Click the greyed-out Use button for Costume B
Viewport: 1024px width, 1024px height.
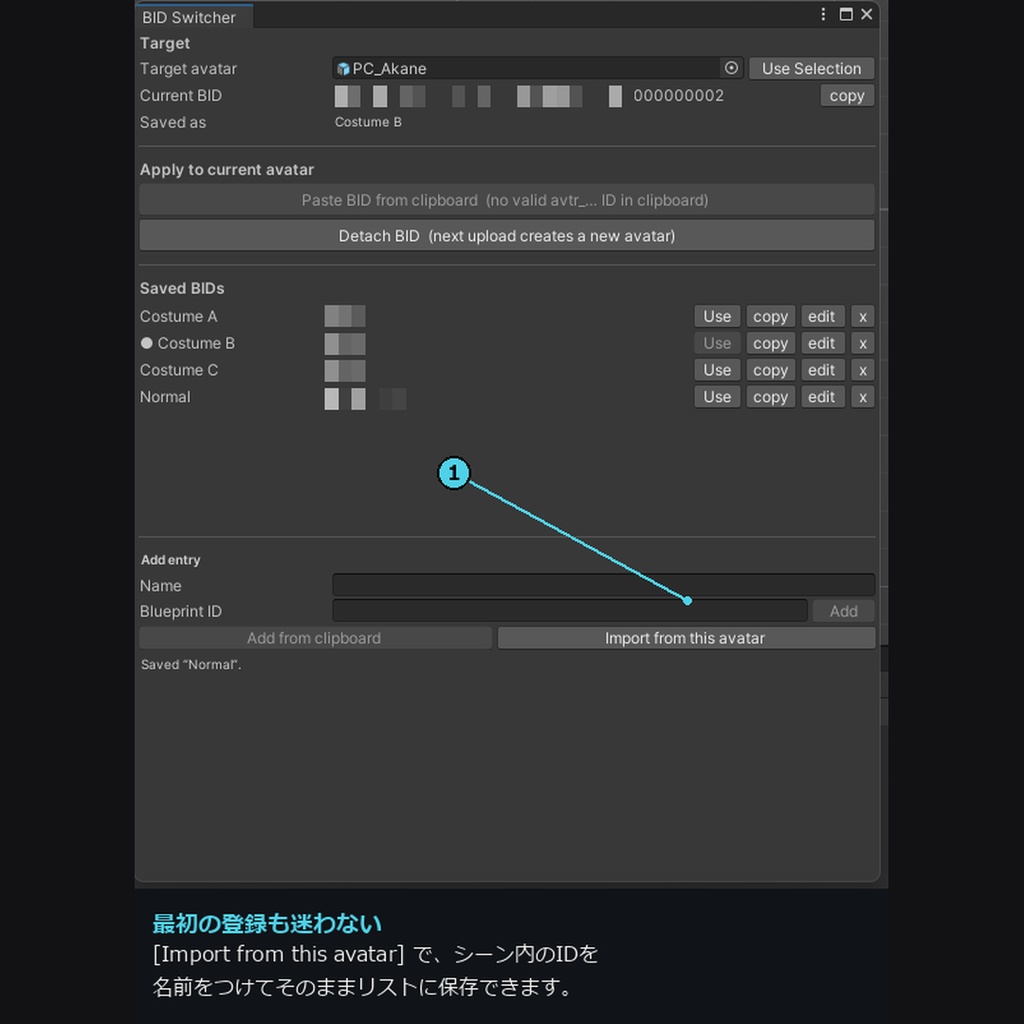point(717,343)
